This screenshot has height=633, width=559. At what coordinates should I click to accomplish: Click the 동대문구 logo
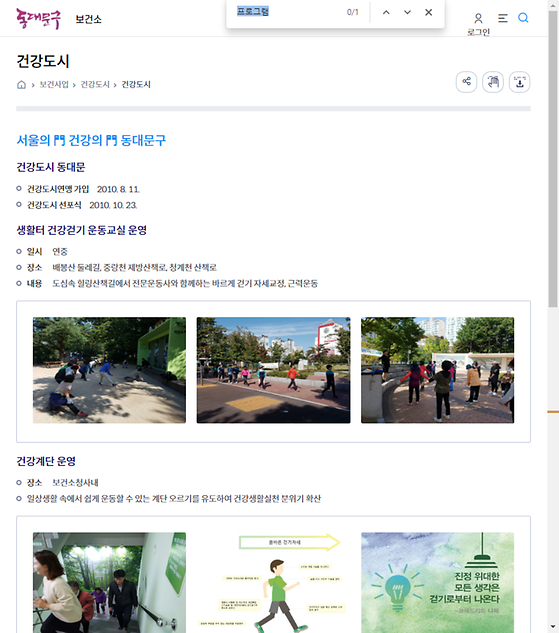point(38,18)
